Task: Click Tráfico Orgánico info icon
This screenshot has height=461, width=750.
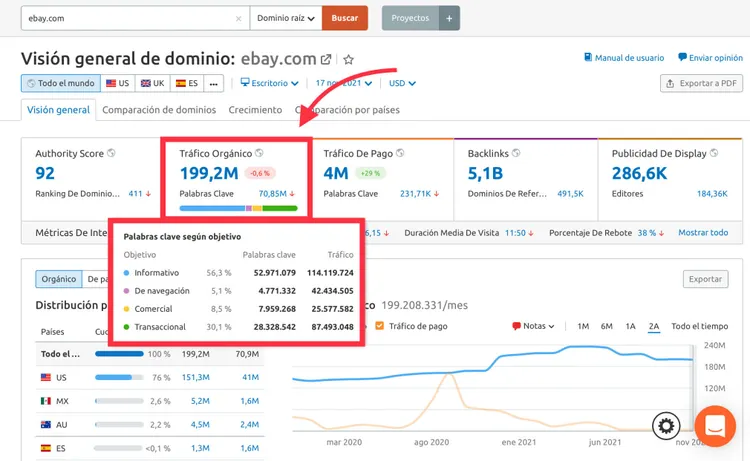Action: [x=259, y=153]
